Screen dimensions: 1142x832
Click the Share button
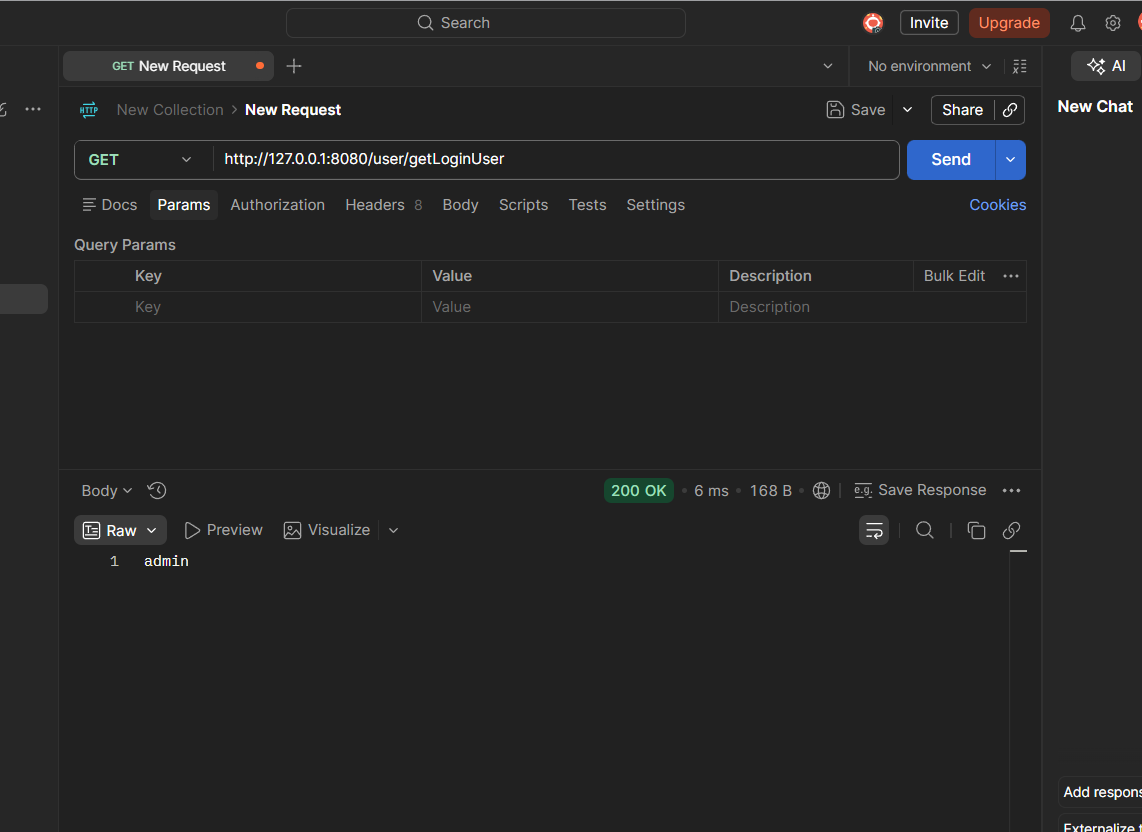pos(962,110)
